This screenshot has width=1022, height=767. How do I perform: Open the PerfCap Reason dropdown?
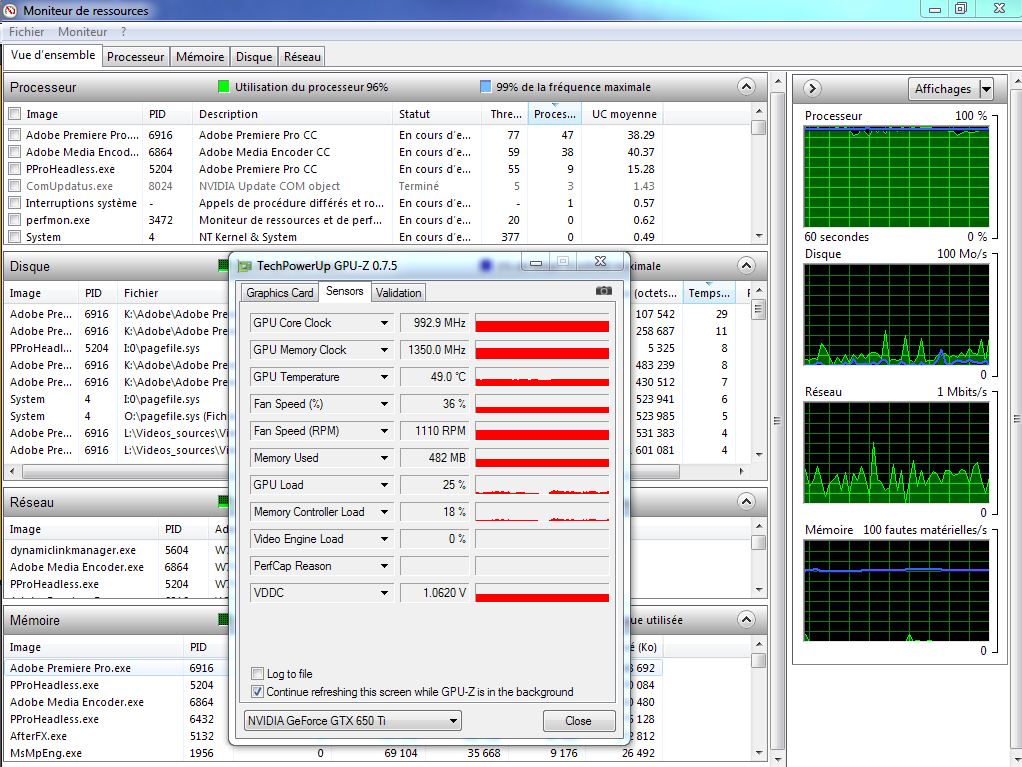click(x=385, y=566)
